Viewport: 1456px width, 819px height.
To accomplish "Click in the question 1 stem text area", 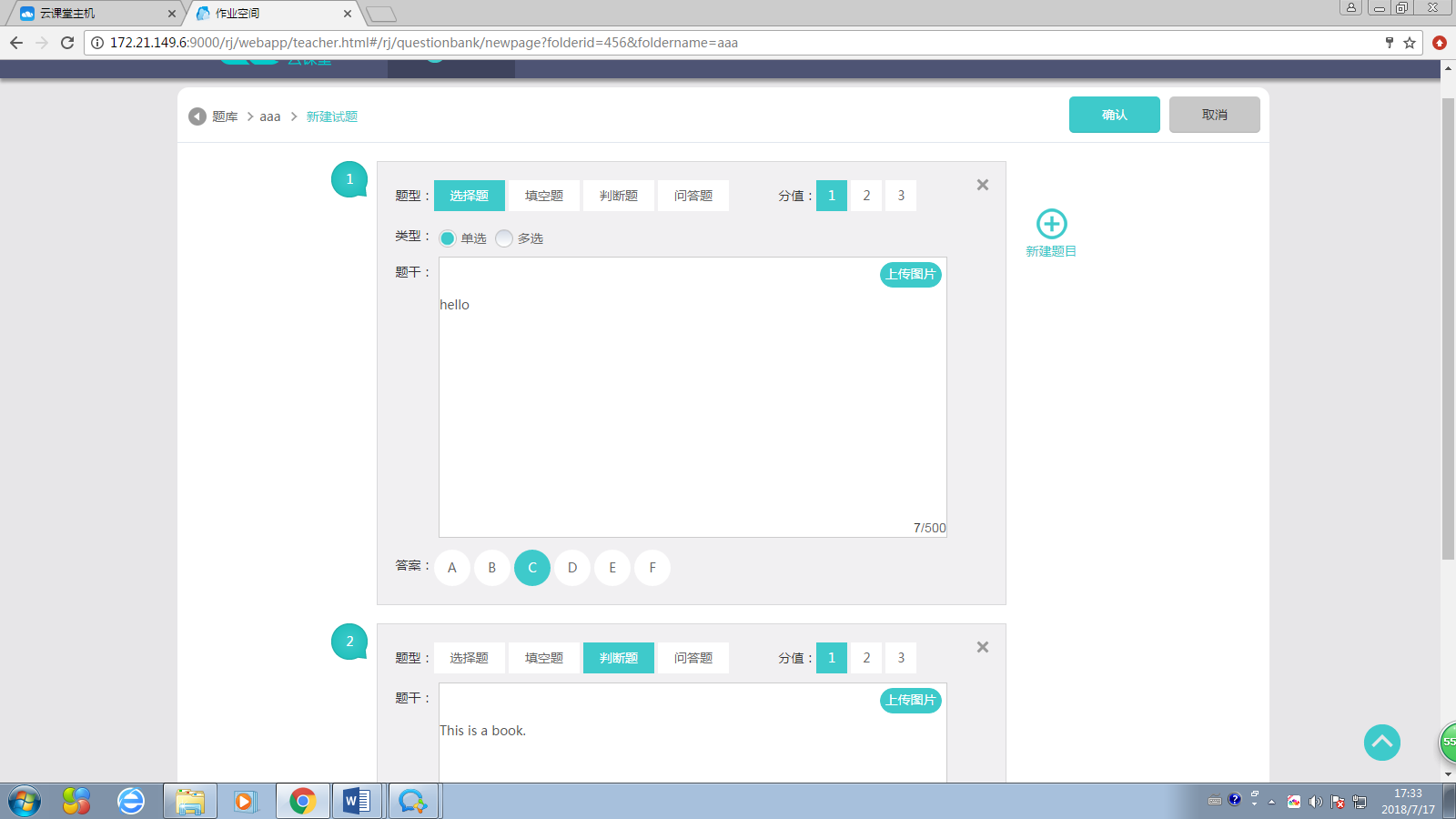I will (692, 409).
